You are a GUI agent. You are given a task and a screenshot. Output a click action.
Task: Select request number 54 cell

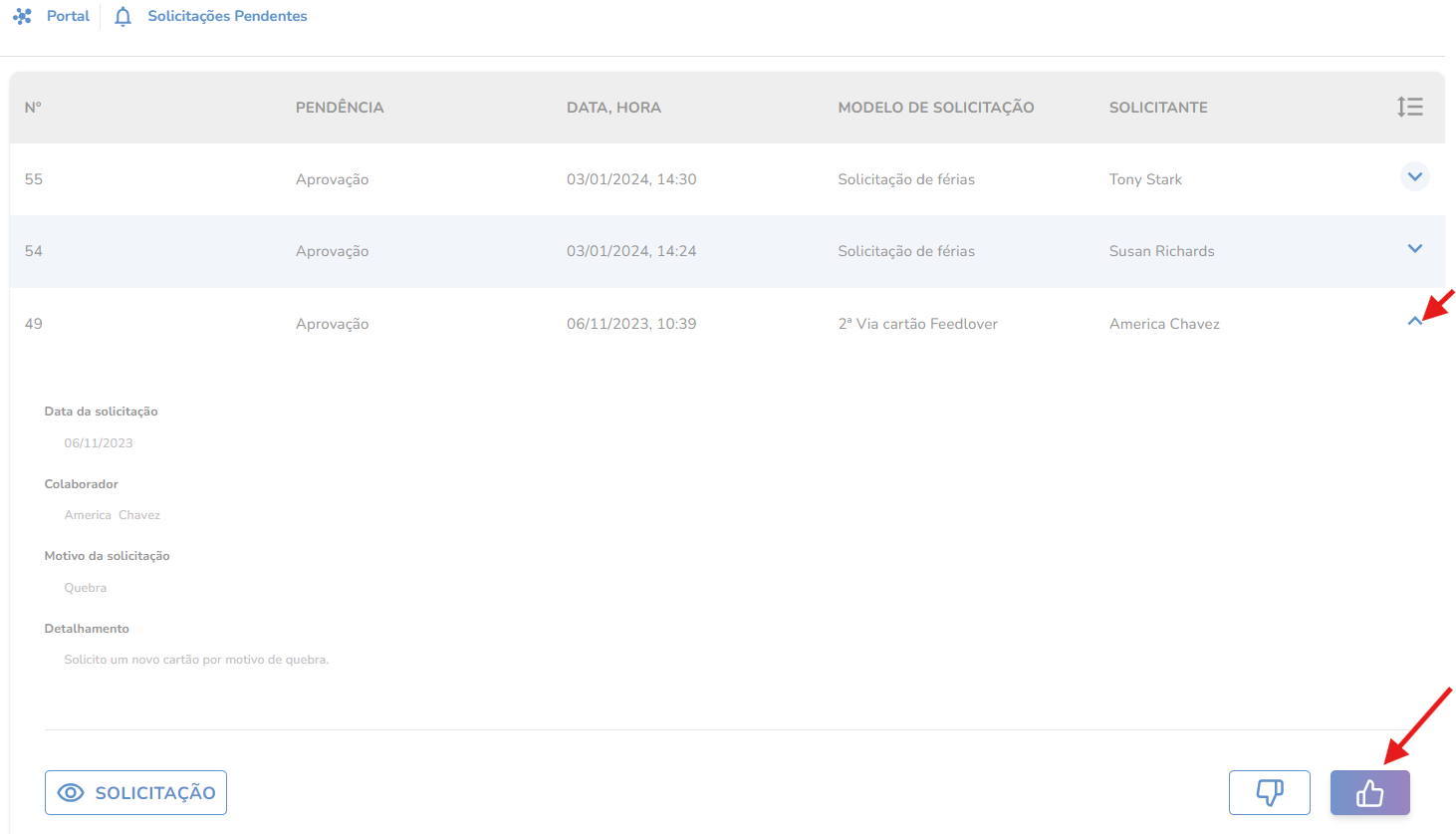click(34, 251)
